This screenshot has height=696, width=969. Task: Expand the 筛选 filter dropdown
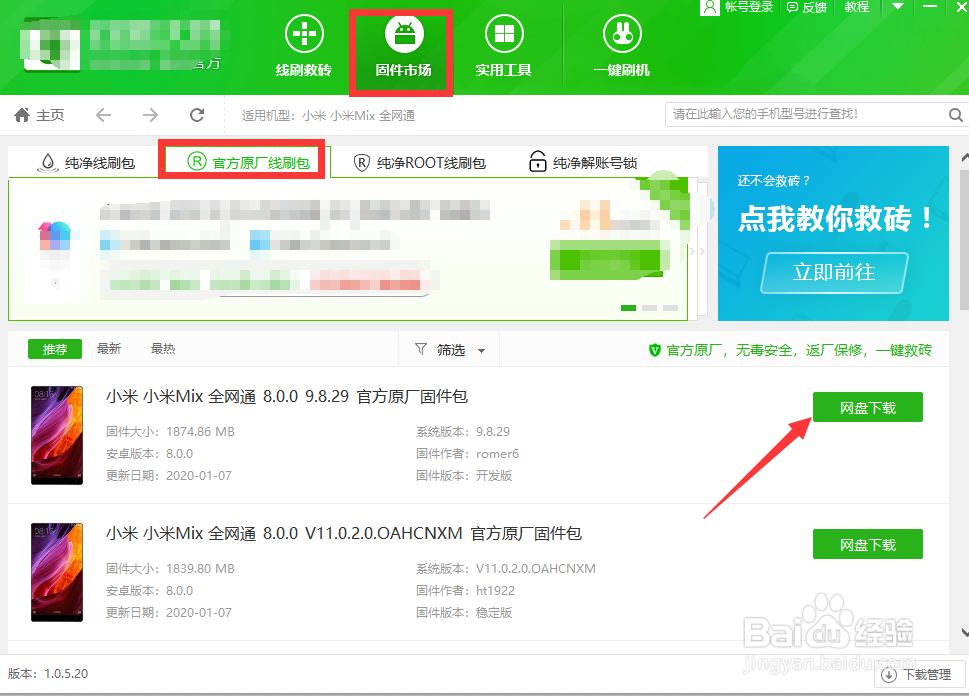449,350
